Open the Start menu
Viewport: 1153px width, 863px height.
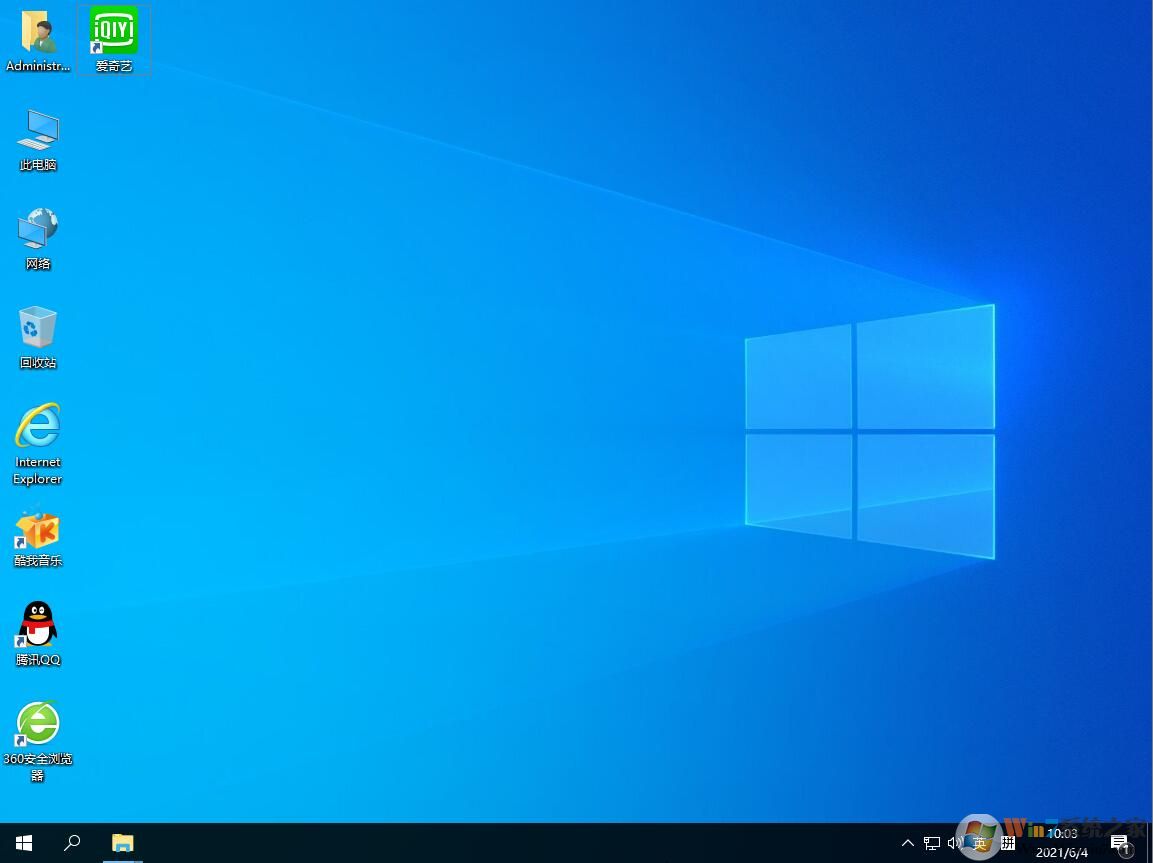[23, 843]
